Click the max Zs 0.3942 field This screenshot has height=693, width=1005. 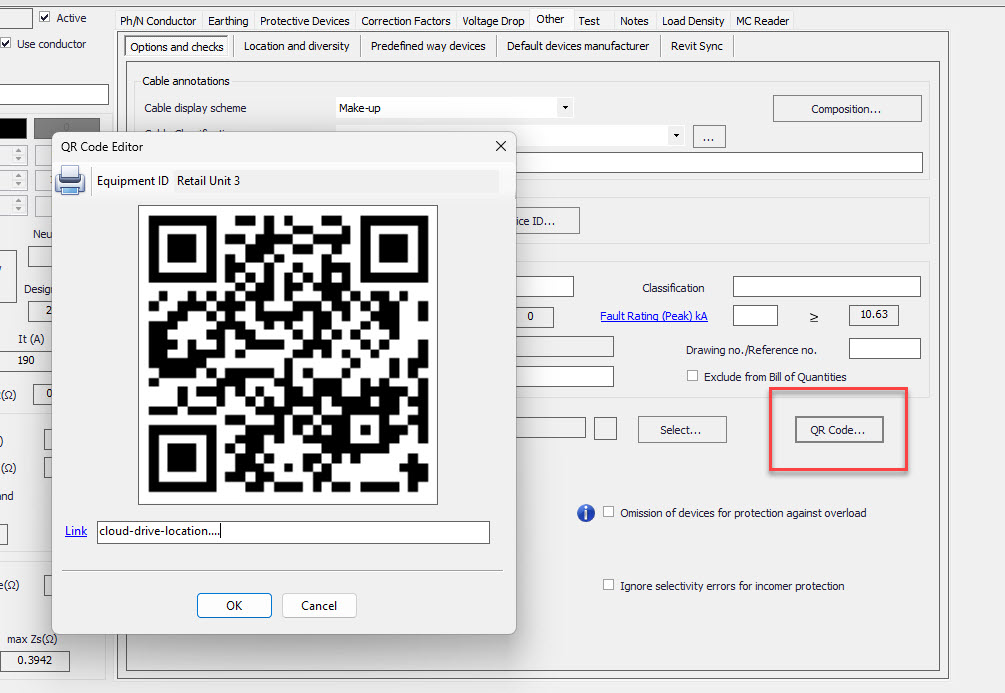[x=35, y=660]
